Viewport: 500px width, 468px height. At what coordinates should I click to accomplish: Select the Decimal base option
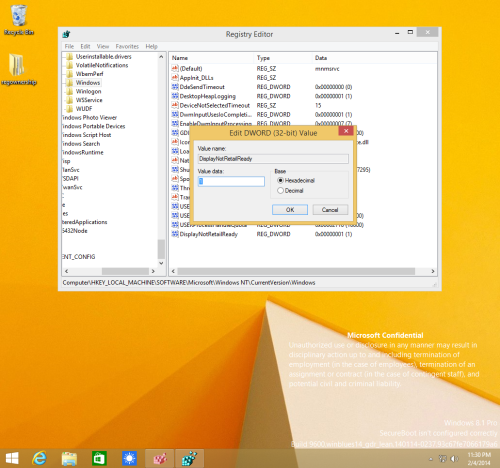(290, 191)
